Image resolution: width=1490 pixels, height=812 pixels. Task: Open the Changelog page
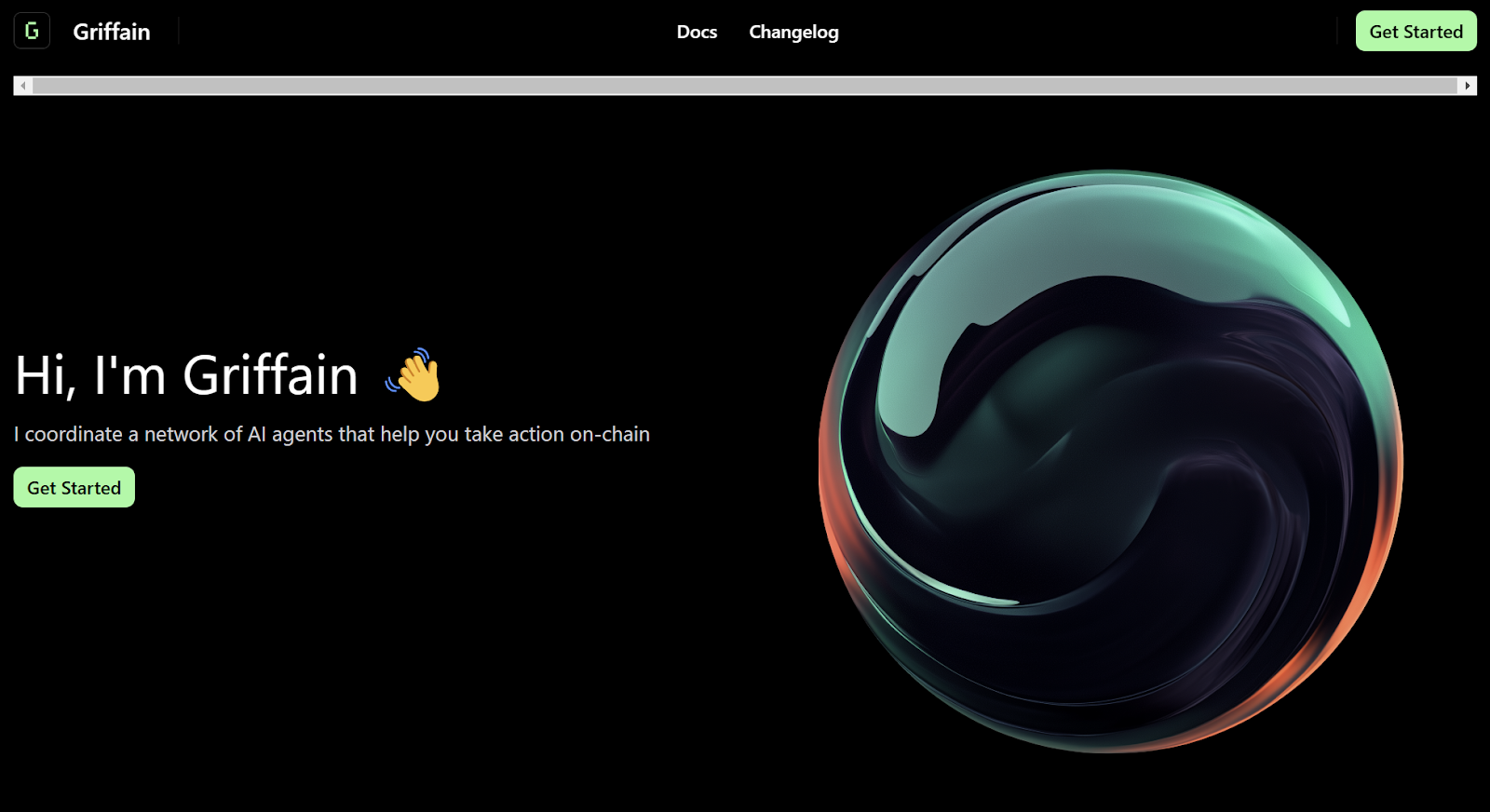pyautogui.click(x=793, y=32)
